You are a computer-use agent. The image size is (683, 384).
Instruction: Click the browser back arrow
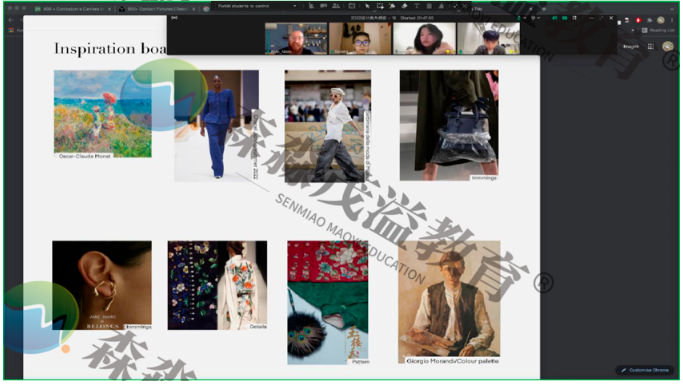pos(11,20)
